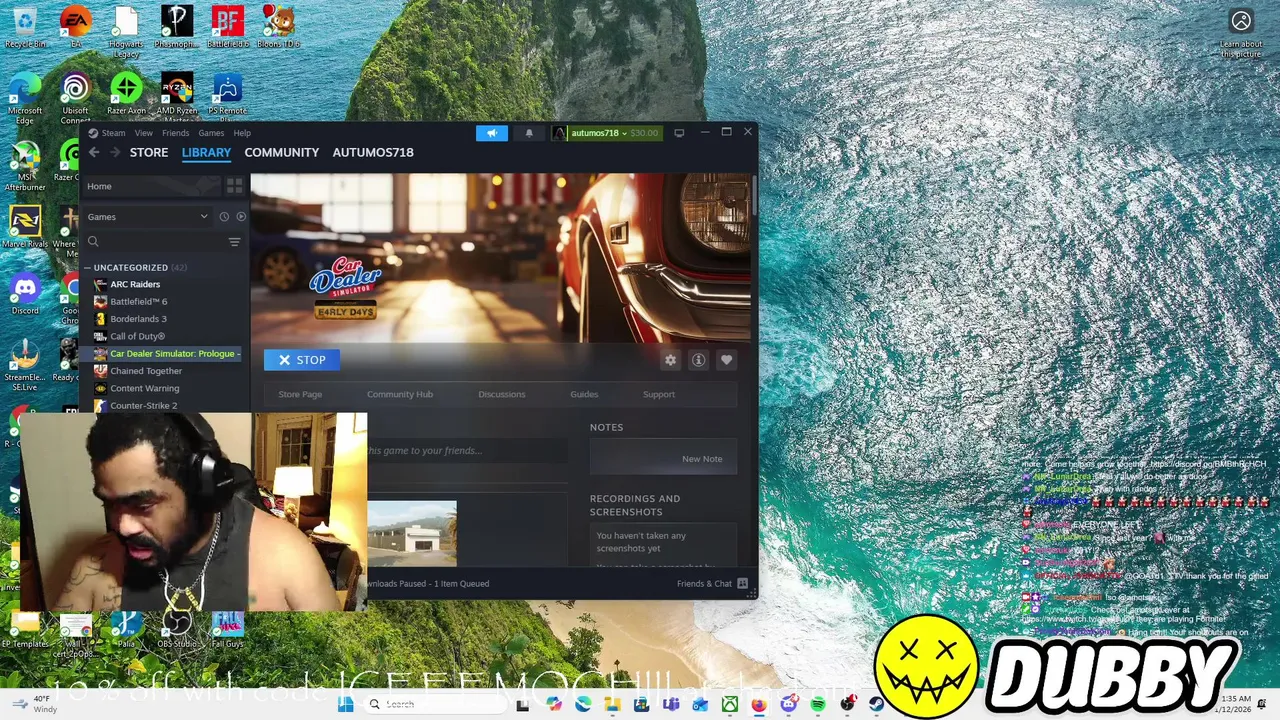
Task: Open Spotify from the taskbar
Action: pyautogui.click(x=818, y=704)
